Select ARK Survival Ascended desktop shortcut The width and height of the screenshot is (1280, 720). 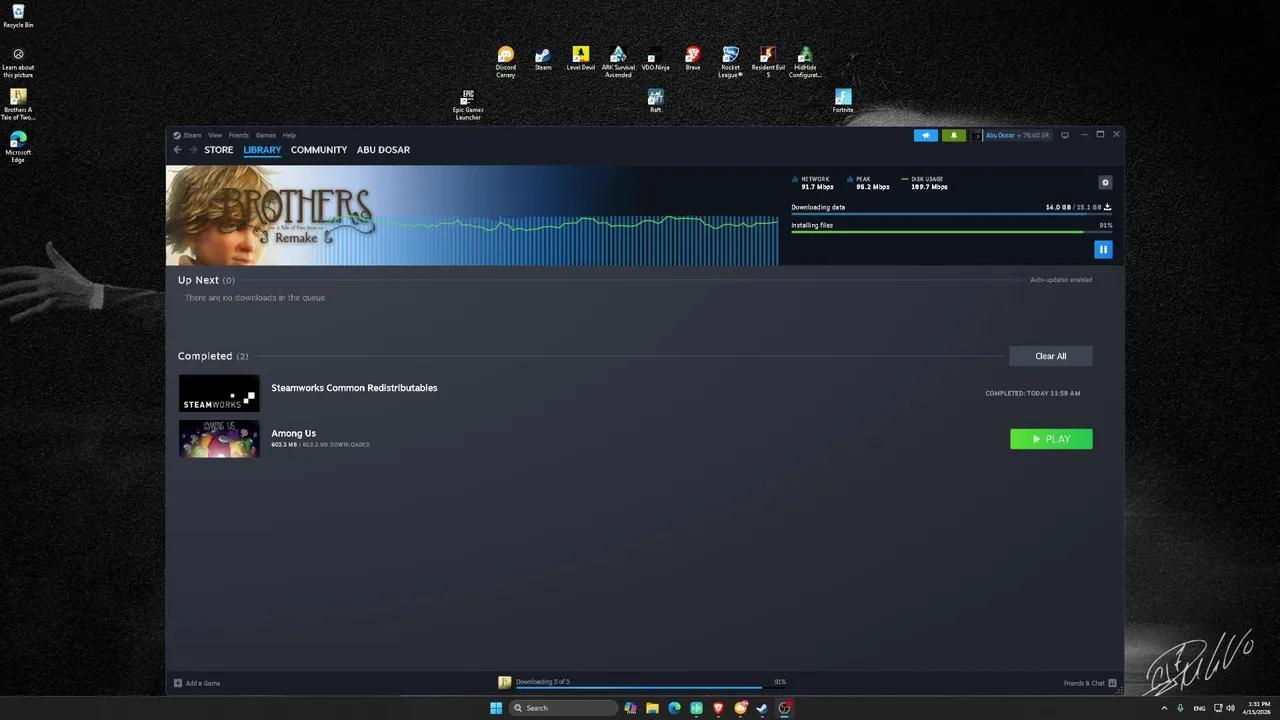pyautogui.click(x=618, y=61)
